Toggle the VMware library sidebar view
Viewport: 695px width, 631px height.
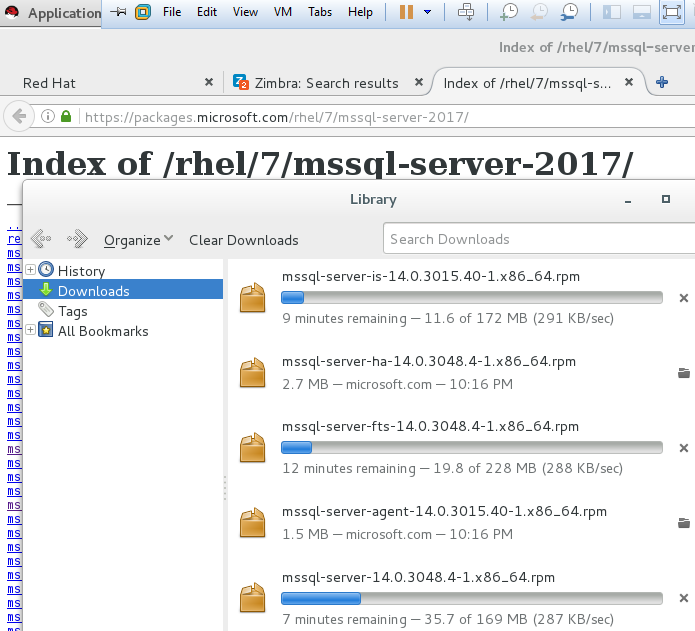tap(612, 12)
